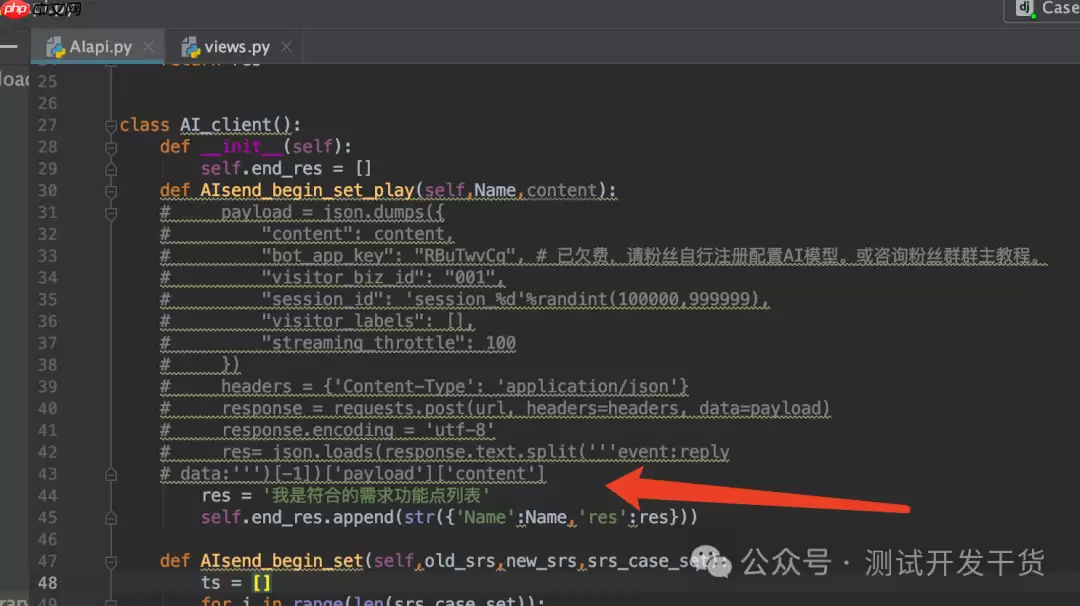1080x606 pixels.
Task: Collapse the AI_client class fold marker
Action: click(110, 125)
